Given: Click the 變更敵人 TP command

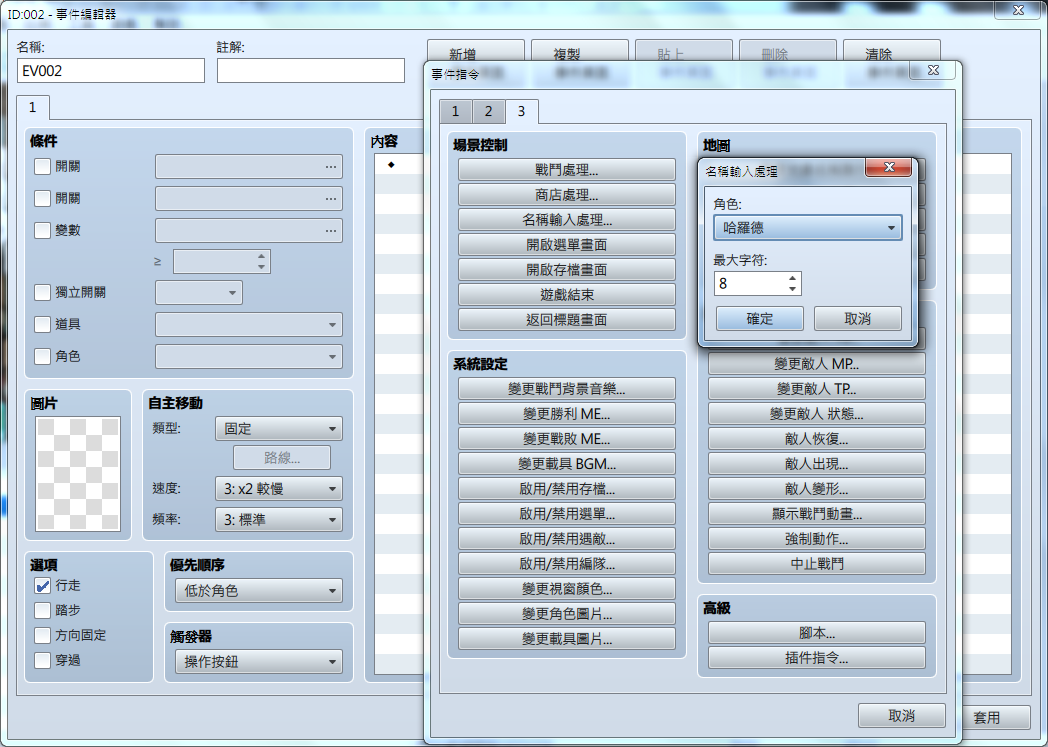Looking at the screenshot, I should (817, 389).
